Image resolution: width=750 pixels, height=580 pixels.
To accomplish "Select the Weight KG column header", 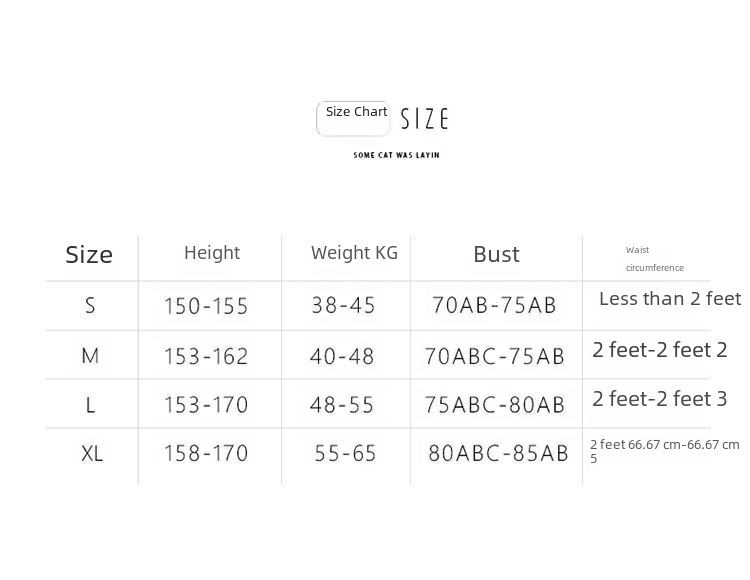I will (x=354, y=253).
